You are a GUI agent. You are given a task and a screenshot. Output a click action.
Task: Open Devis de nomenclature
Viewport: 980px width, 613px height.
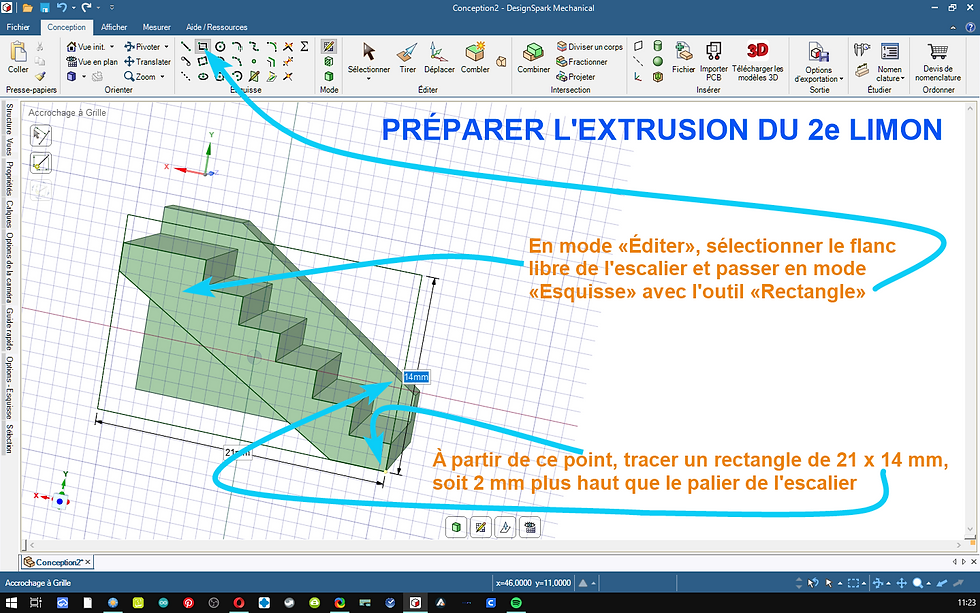[x=938, y=61]
